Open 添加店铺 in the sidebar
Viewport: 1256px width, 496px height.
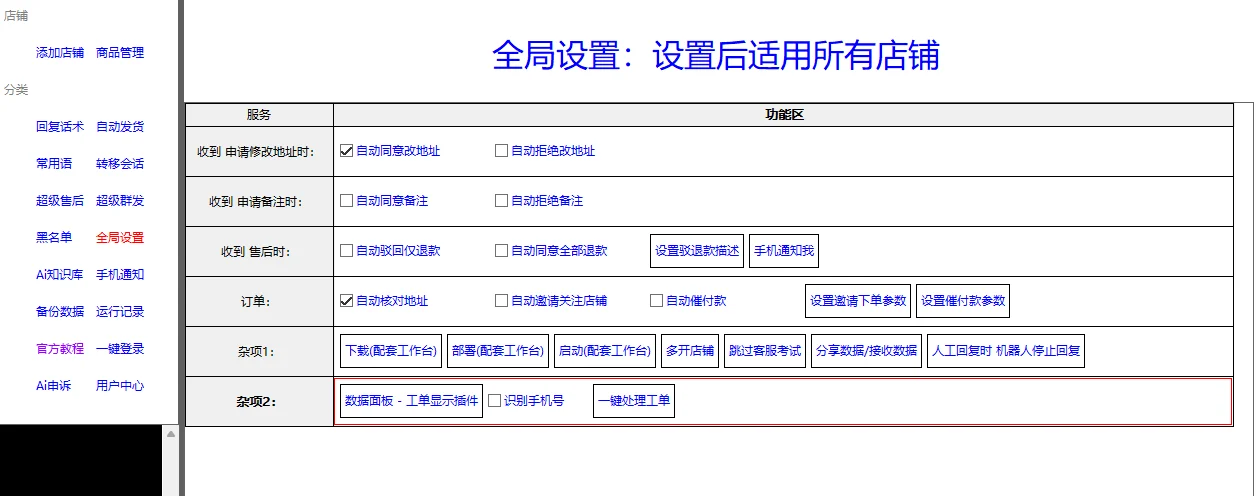click(60, 53)
